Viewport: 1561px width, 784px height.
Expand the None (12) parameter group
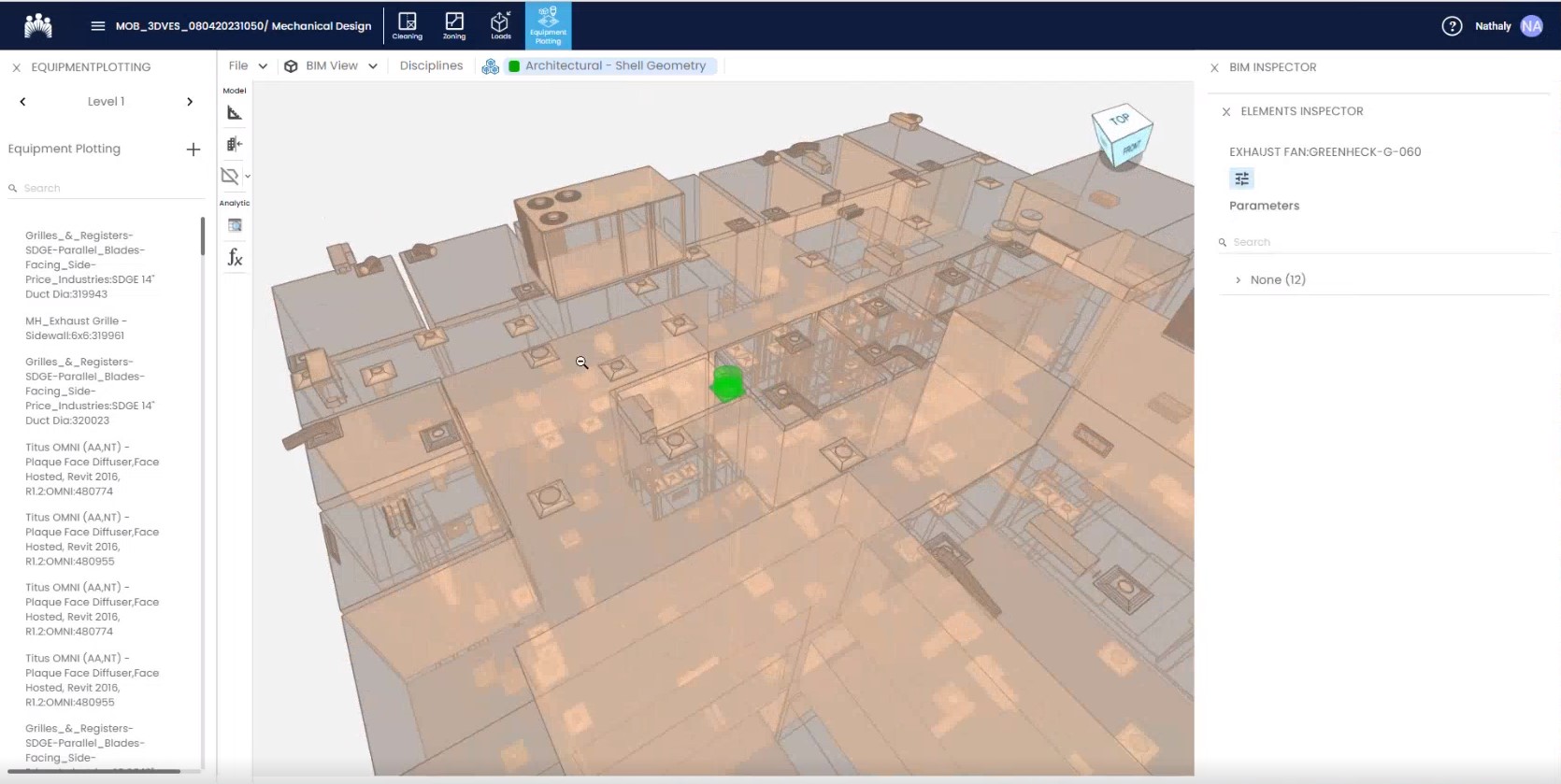(x=1239, y=280)
